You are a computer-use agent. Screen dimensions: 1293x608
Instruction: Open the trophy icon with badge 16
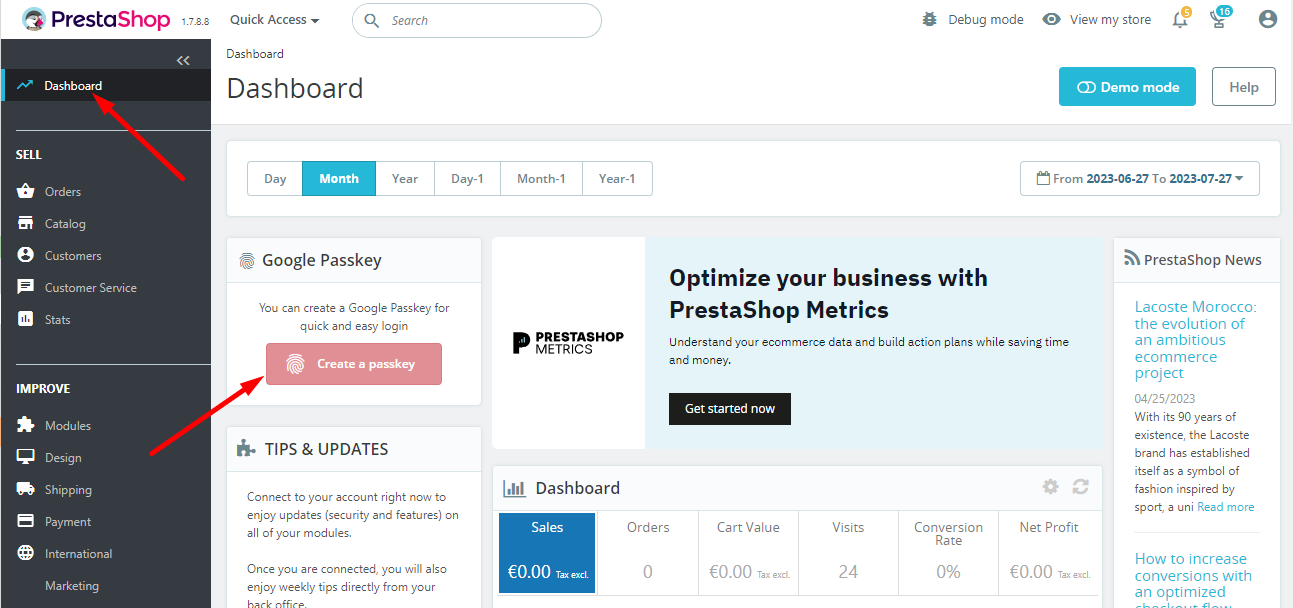(1218, 19)
